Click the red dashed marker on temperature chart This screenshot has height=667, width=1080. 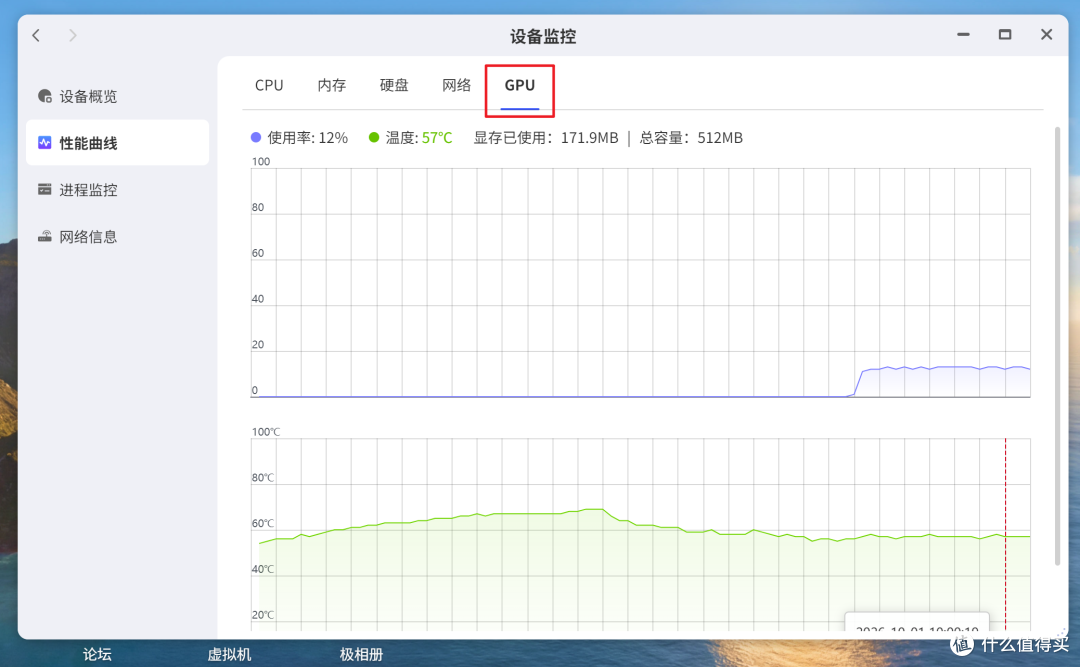1005,534
